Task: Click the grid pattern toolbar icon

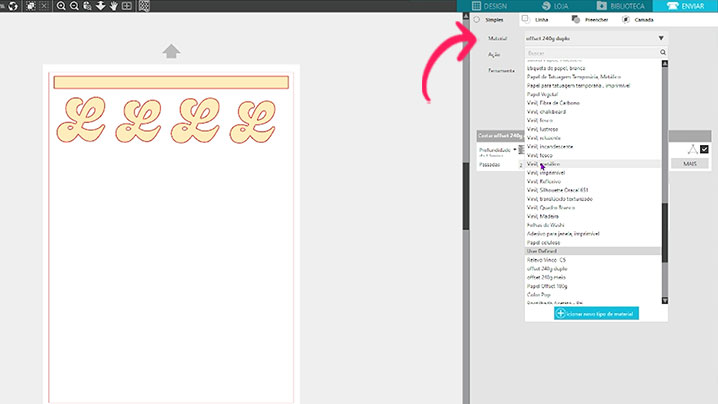Action: [144, 6]
